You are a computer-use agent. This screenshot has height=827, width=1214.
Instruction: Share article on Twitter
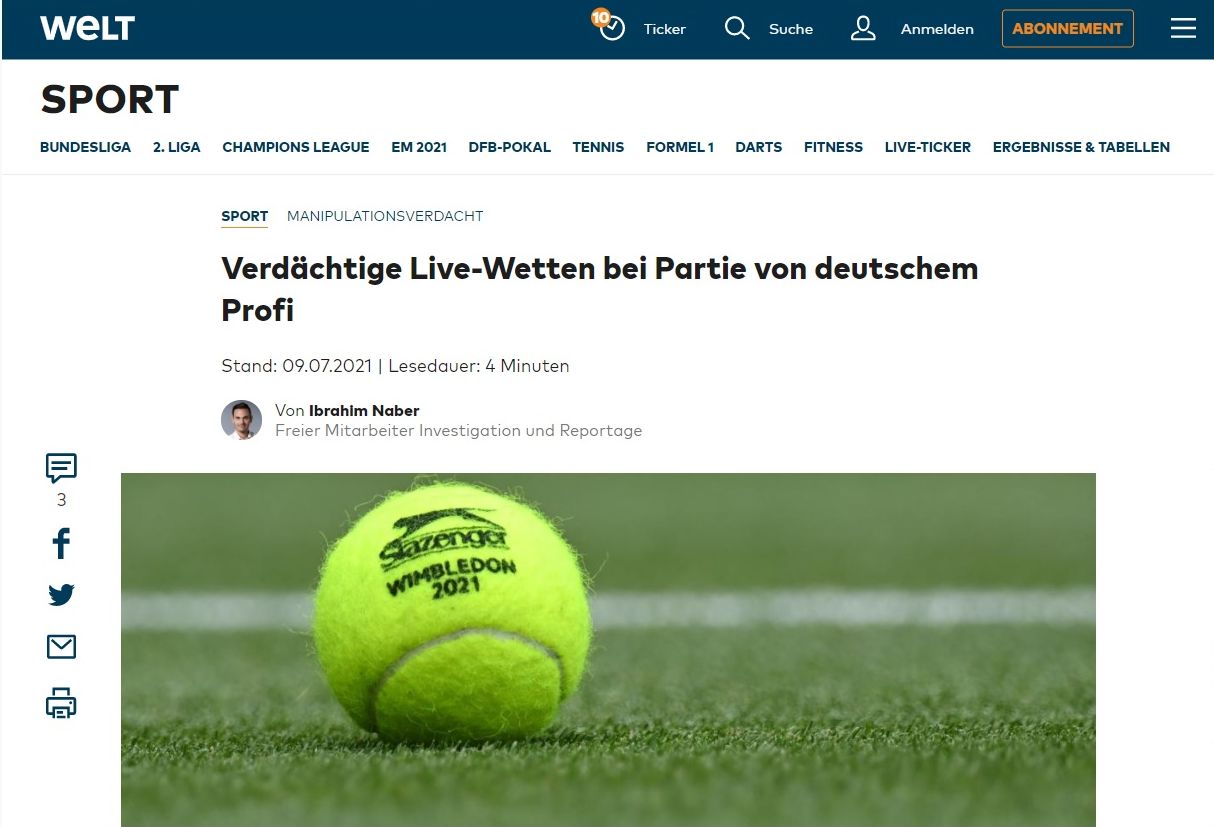click(x=61, y=595)
